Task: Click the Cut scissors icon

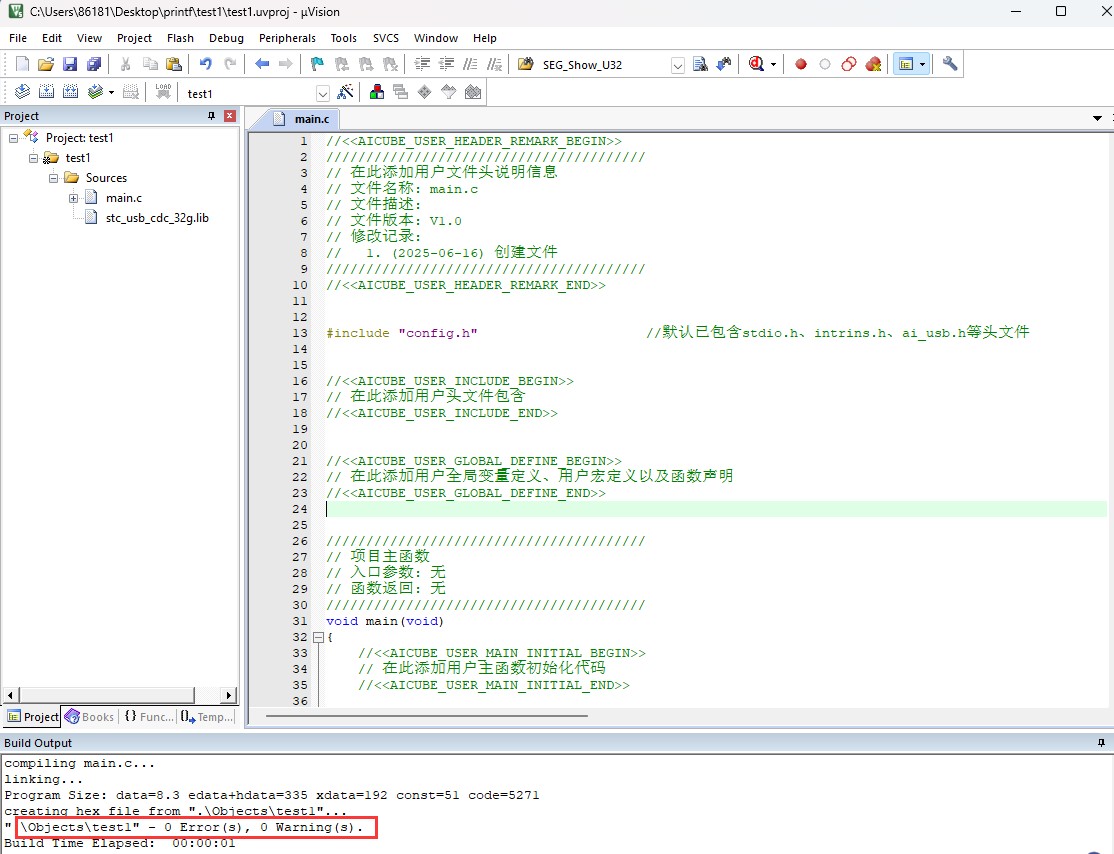Action: pyautogui.click(x=126, y=65)
